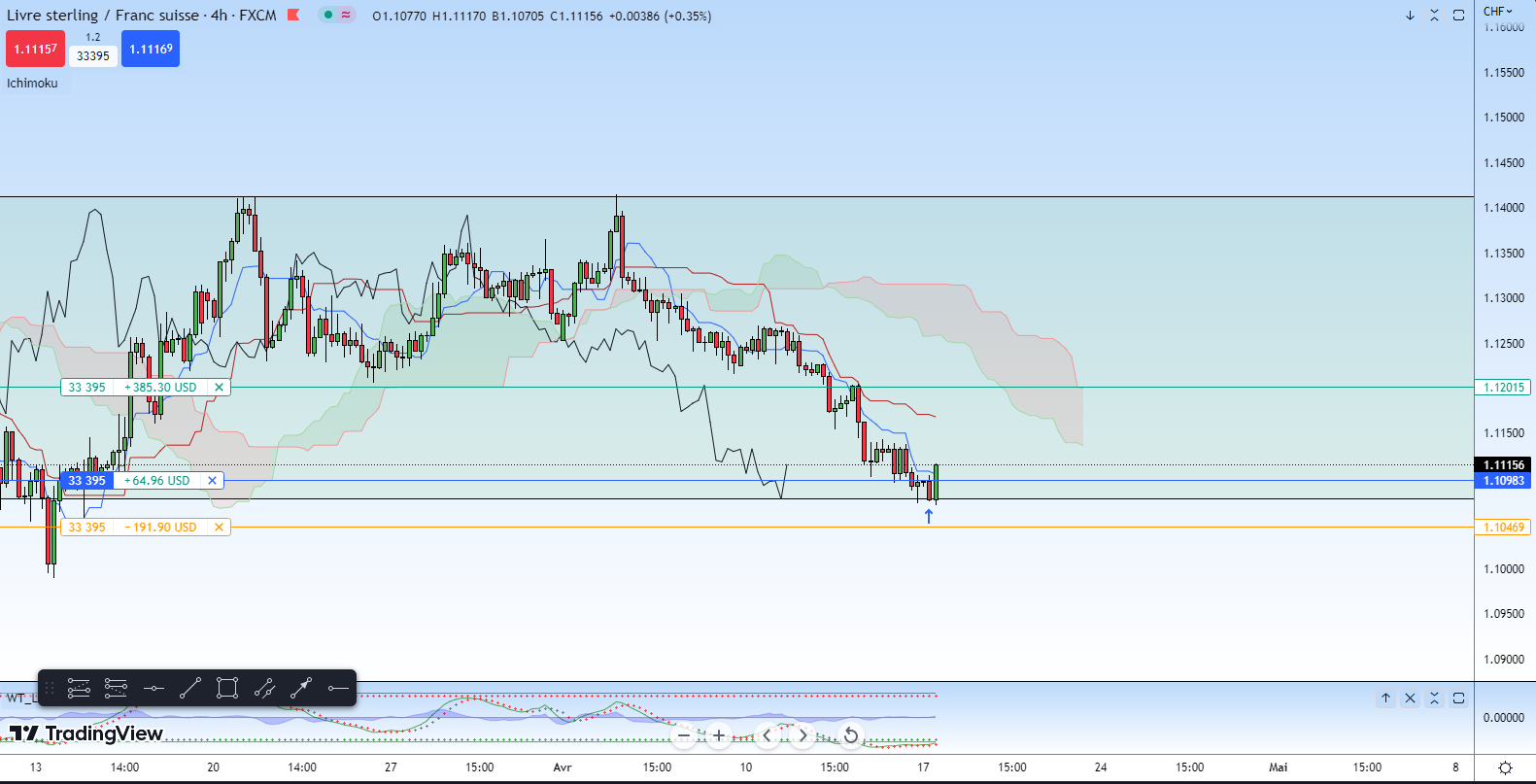Select the Fib retracement tool in the drawing toolbar

(x=79, y=689)
